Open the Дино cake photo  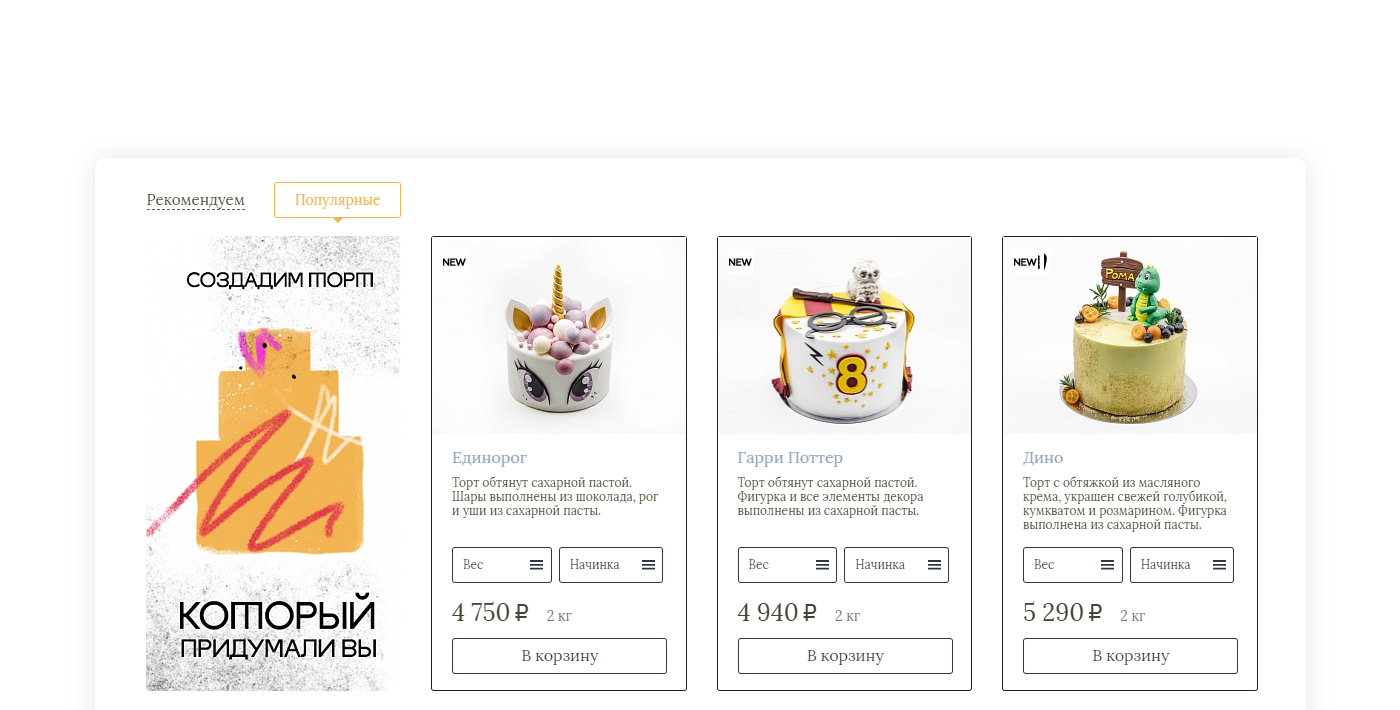point(1130,335)
